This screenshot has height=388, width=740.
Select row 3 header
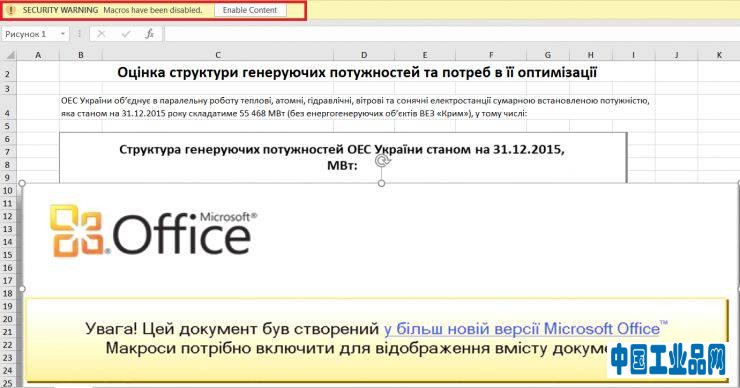coord(8,88)
